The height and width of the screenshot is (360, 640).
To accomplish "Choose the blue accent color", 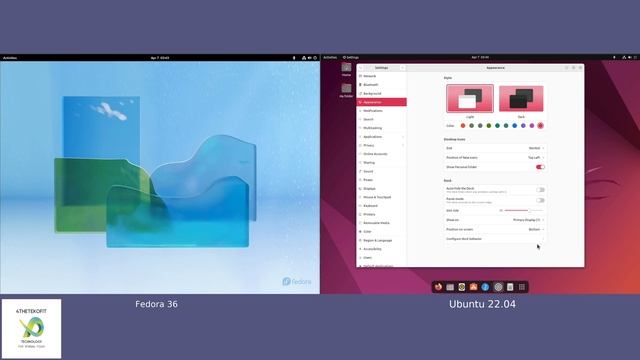I will point(515,126).
